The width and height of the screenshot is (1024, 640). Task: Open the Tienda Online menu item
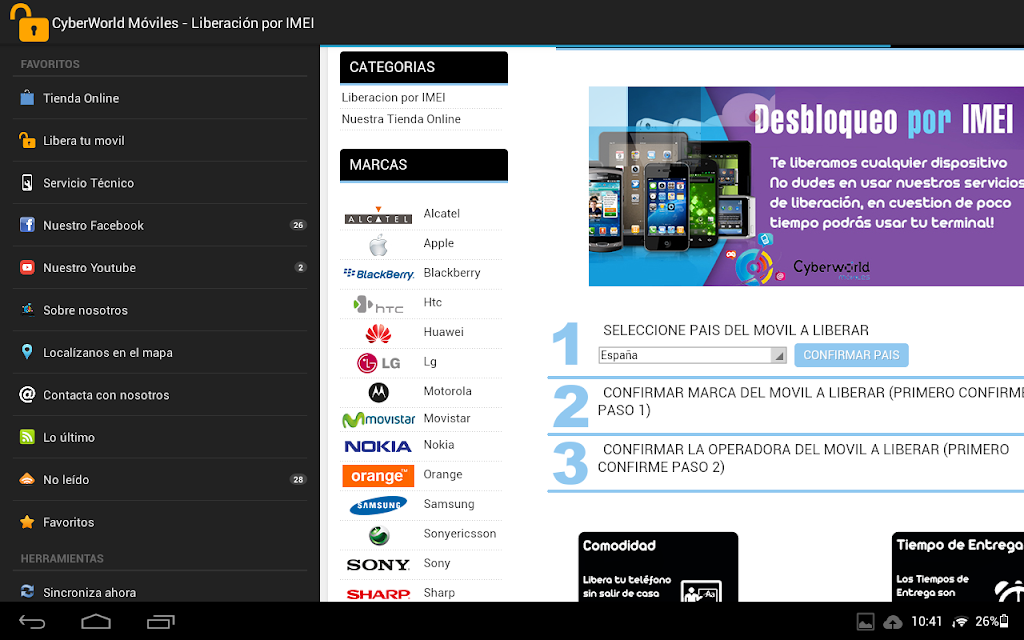[x=160, y=98]
